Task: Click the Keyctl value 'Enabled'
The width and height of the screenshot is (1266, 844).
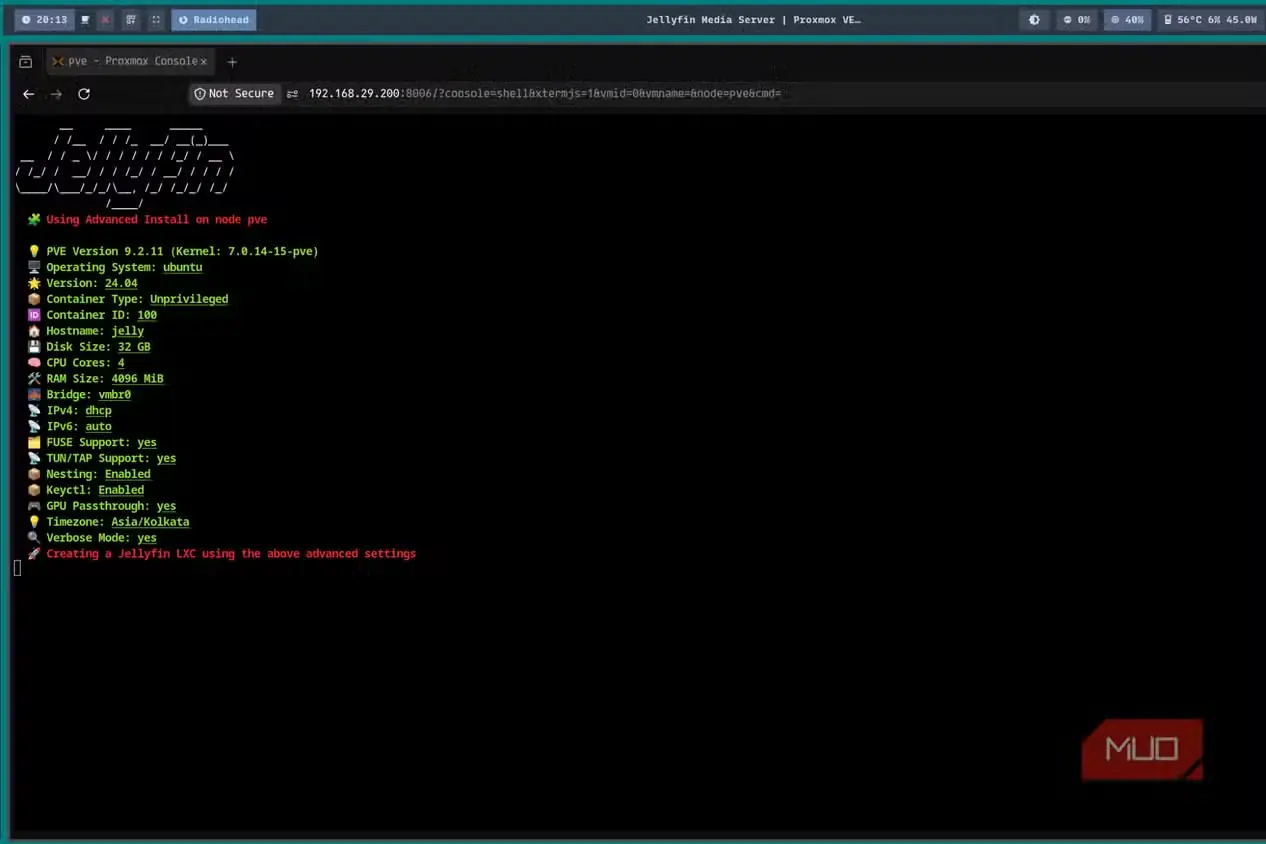Action: point(121,491)
